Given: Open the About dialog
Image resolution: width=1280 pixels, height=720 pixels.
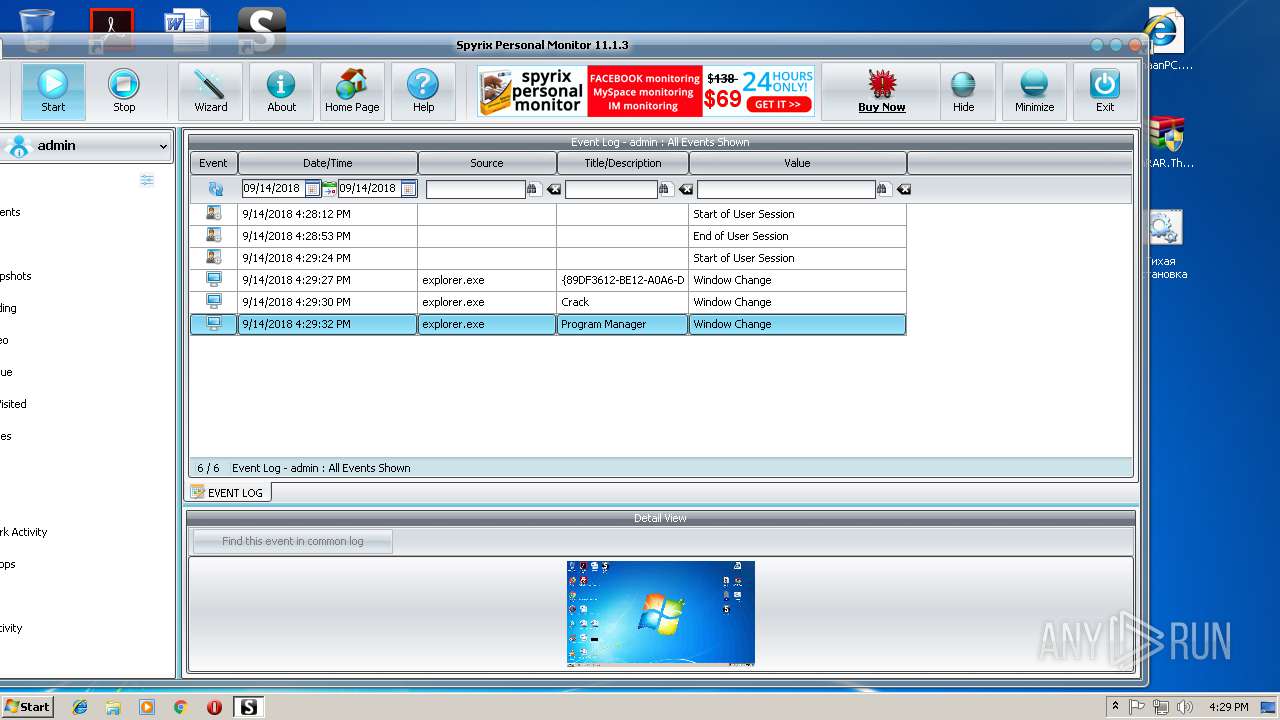Looking at the screenshot, I should click(x=281, y=92).
